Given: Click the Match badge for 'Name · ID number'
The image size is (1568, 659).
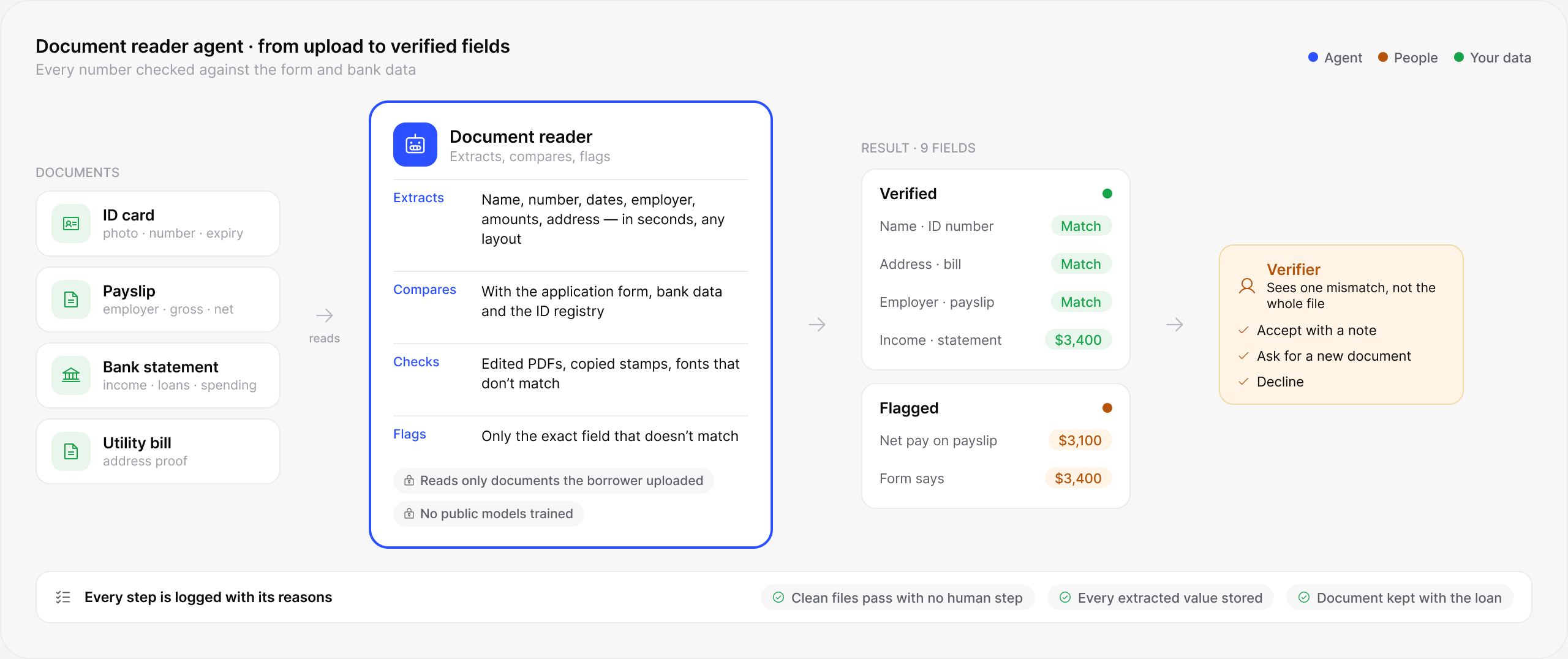Looking at the screenshot, I should pos(1081,226).
